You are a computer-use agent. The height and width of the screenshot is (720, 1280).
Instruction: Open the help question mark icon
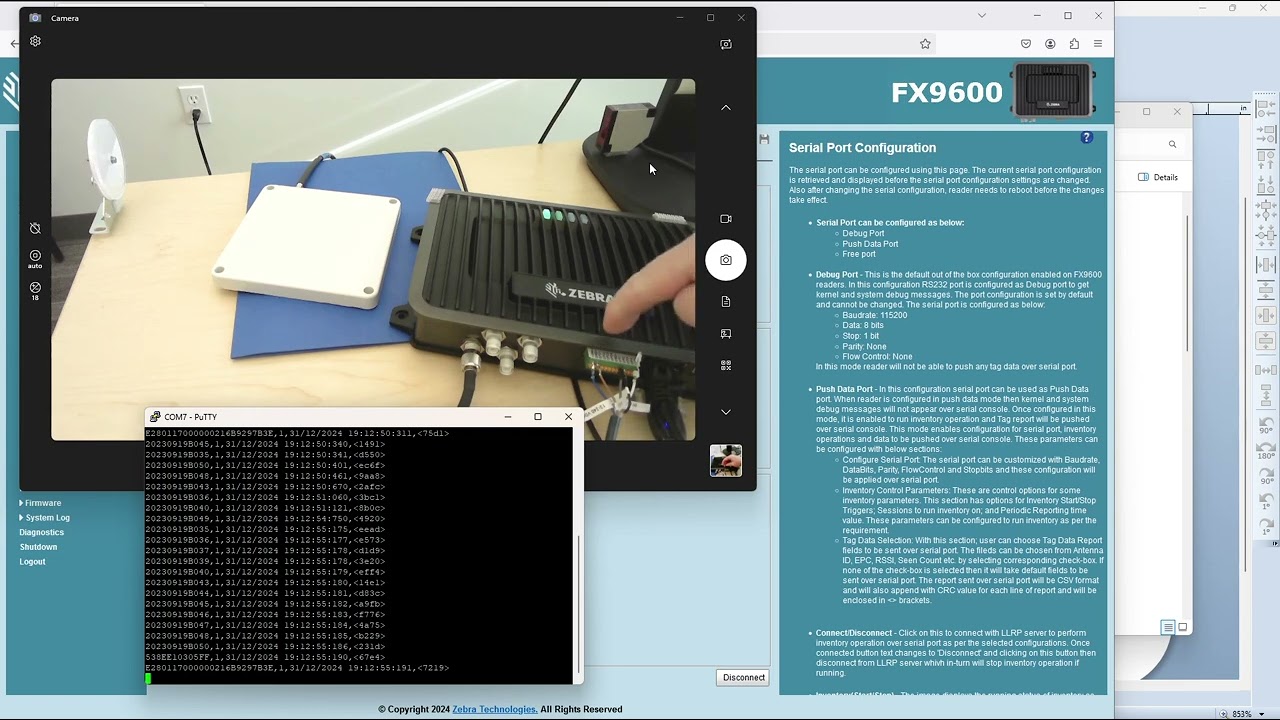click(1087, 138)
